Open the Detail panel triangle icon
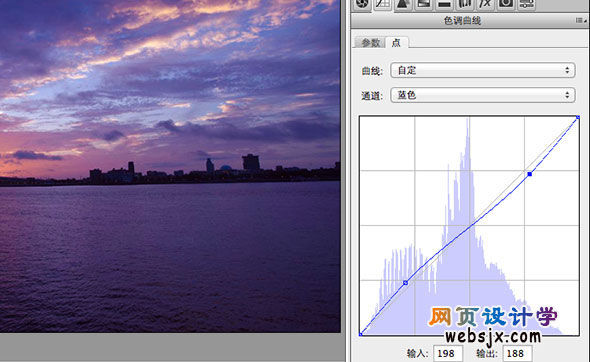The width and height of the screenshot is (590, 362). (x=403, y=5)
